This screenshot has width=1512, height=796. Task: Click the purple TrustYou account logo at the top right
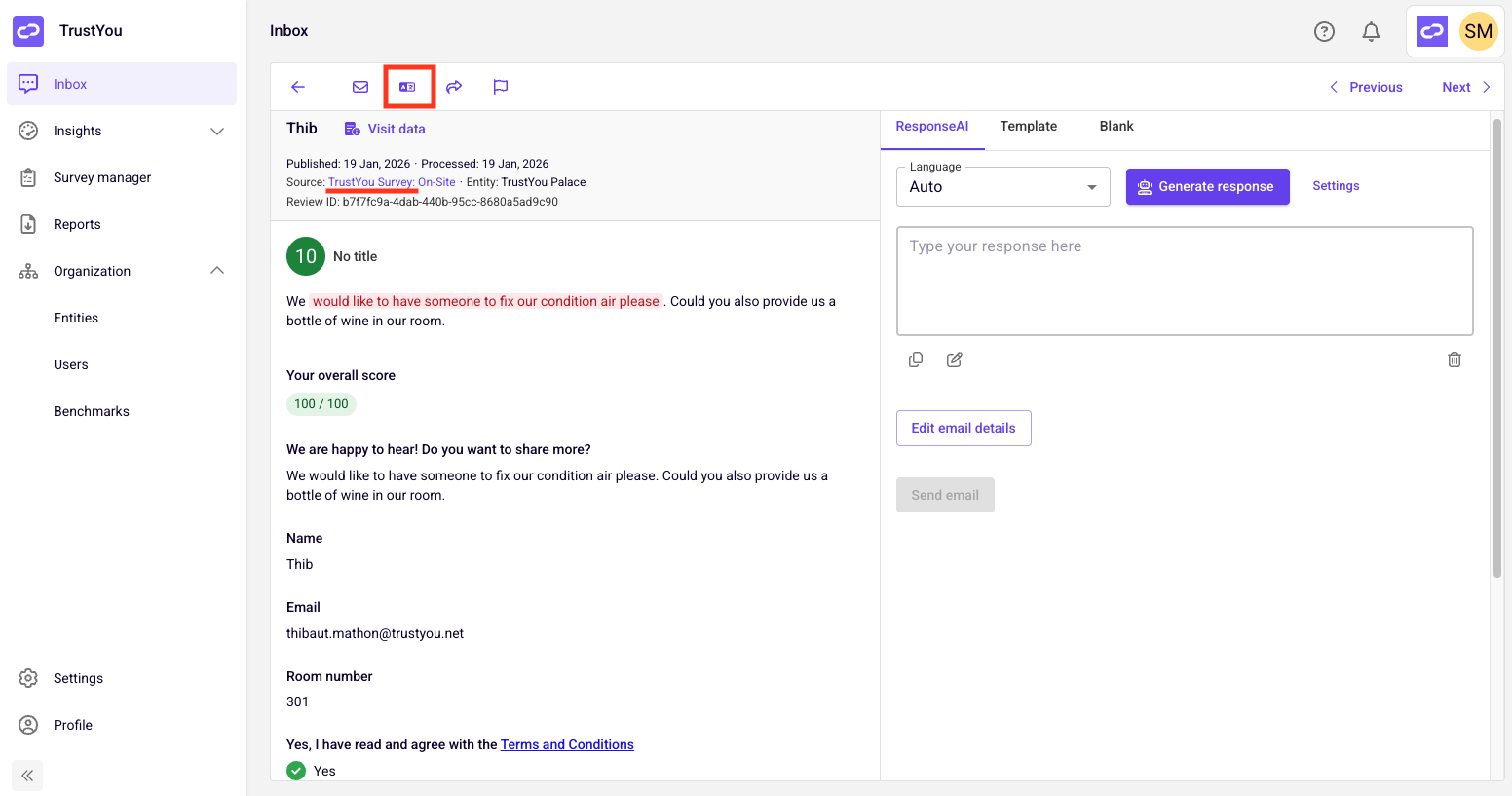coord(1432,31)
